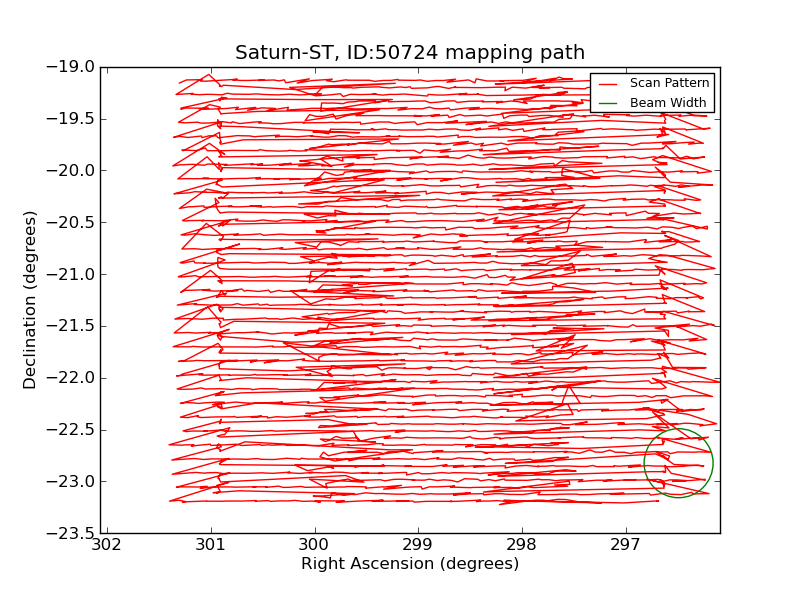This screenshot has width=800, height=600.
Task: Click the "Declination (degrees)" axis label
Action: pos(30,300)
